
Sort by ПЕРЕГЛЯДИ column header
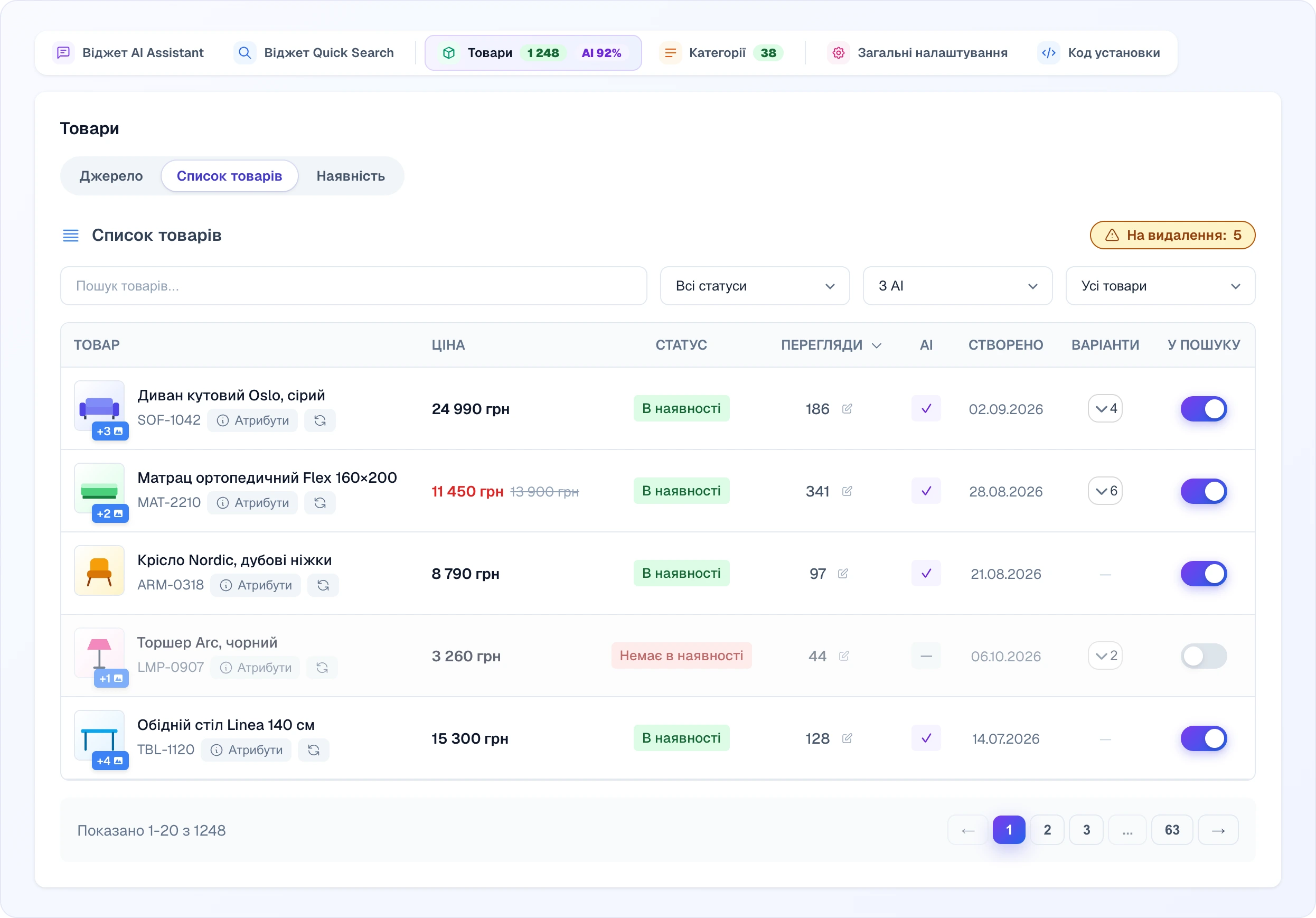click(831, 345)
